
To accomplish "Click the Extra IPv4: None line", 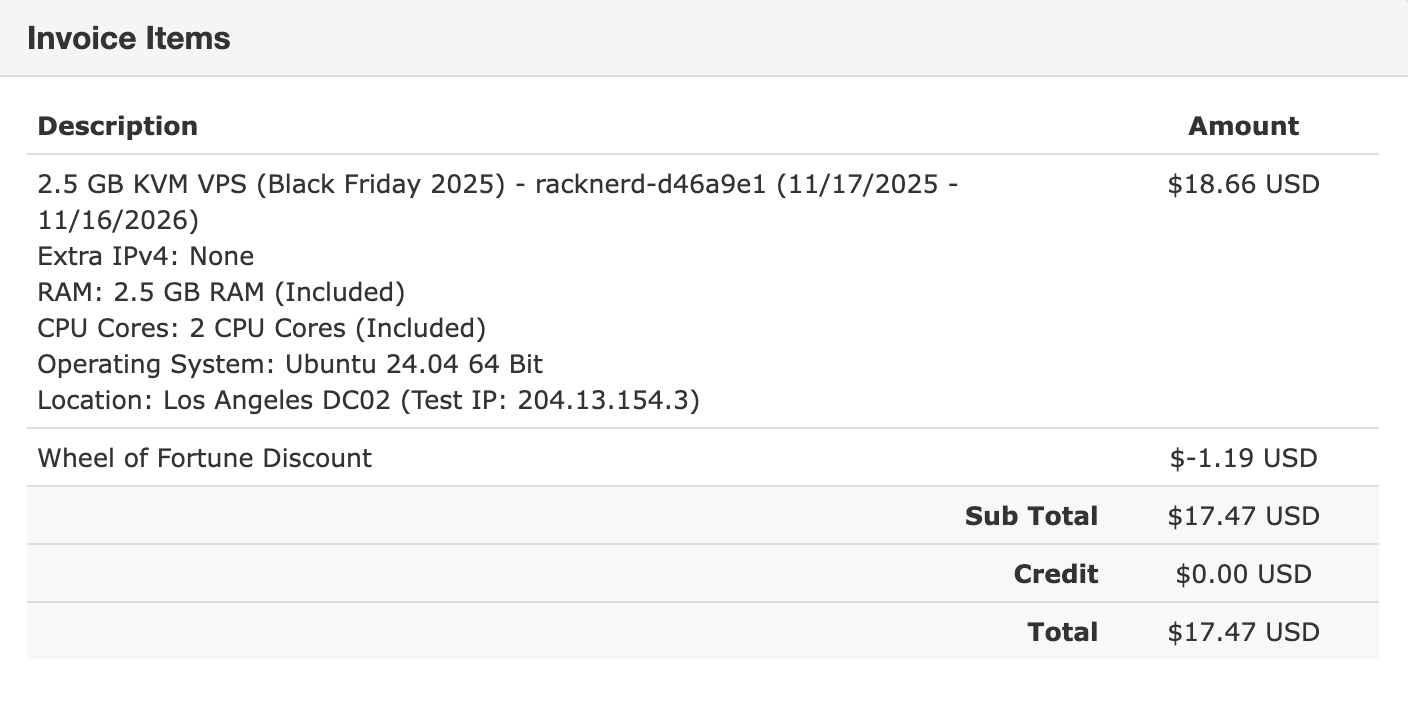I will pos(146,256).
